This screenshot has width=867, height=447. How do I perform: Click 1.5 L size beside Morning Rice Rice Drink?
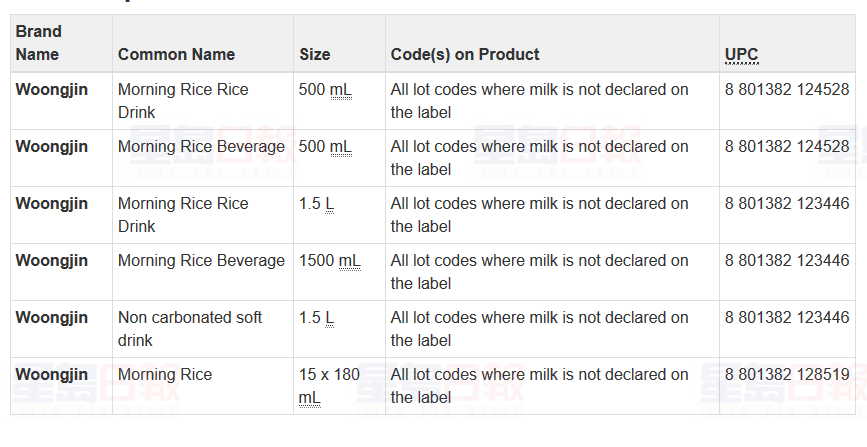[316, 203]
